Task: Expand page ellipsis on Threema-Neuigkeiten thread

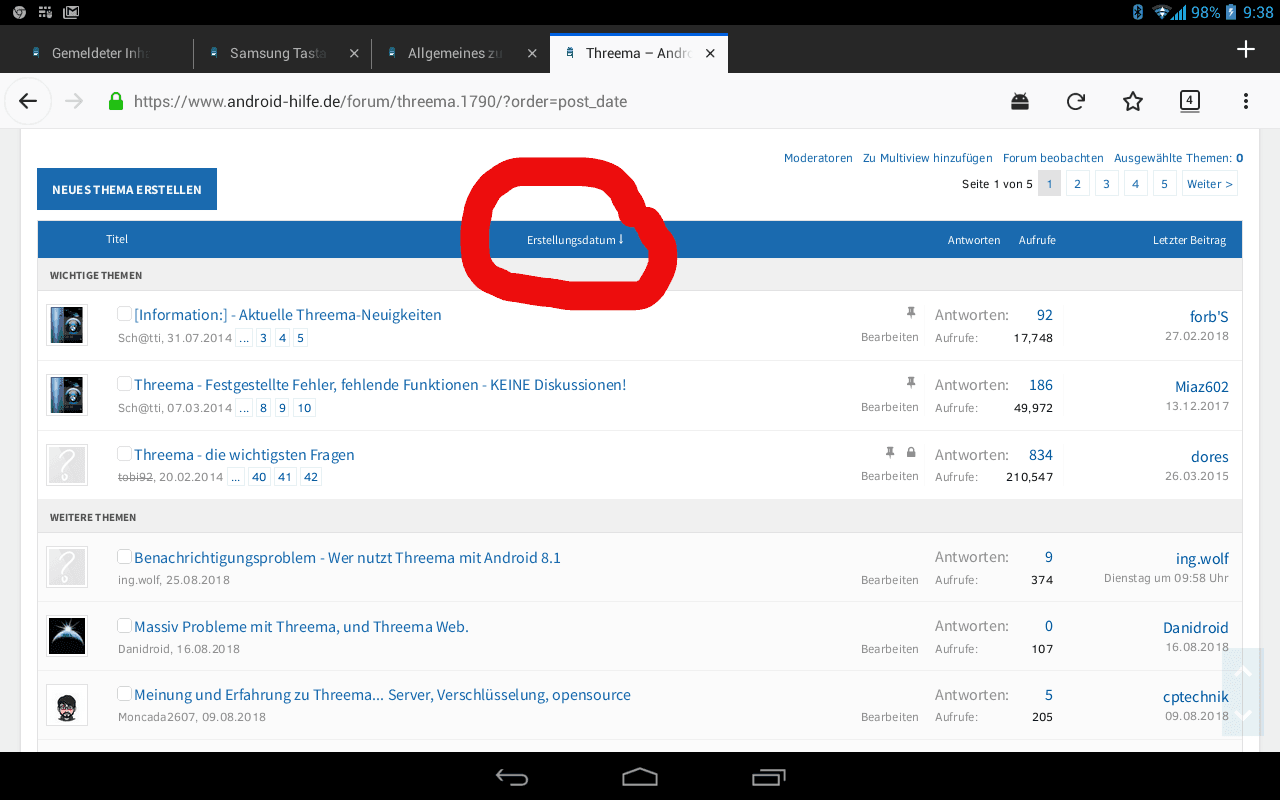Action: pos(243,338)
